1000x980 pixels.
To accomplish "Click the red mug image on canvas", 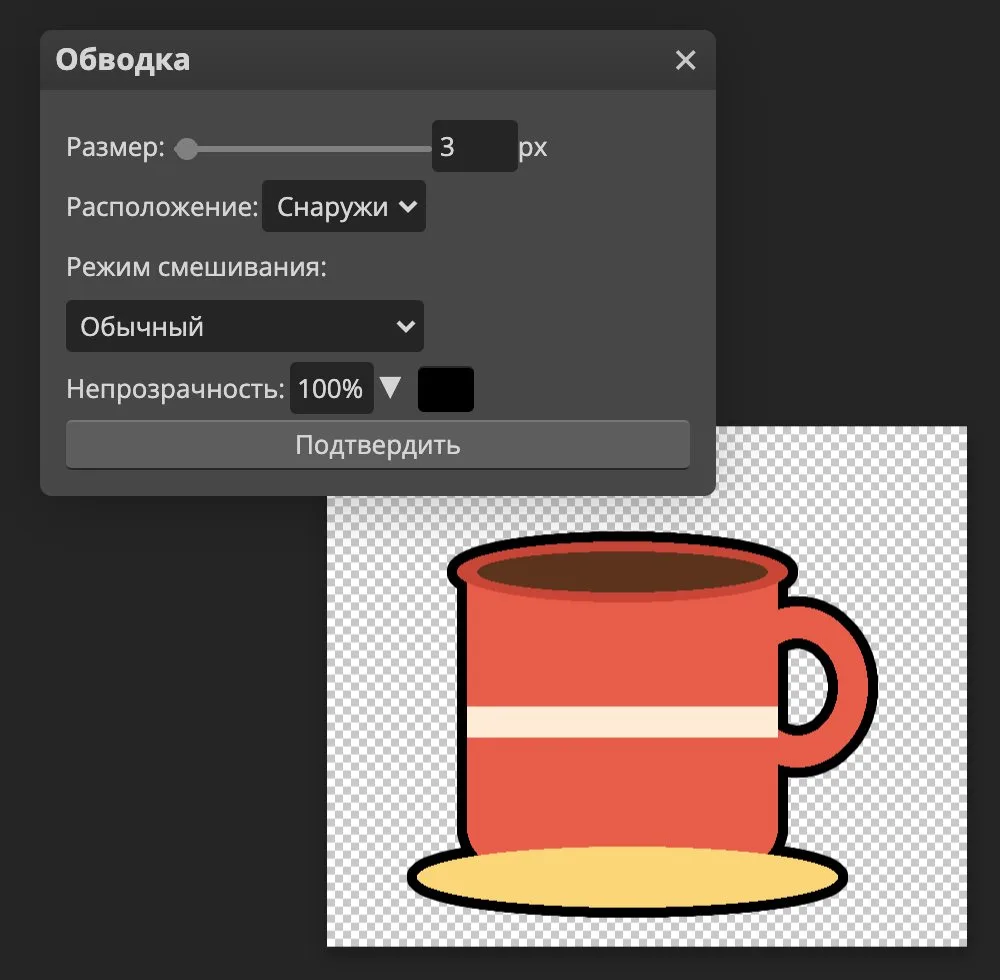I will (x=642, y=724).
